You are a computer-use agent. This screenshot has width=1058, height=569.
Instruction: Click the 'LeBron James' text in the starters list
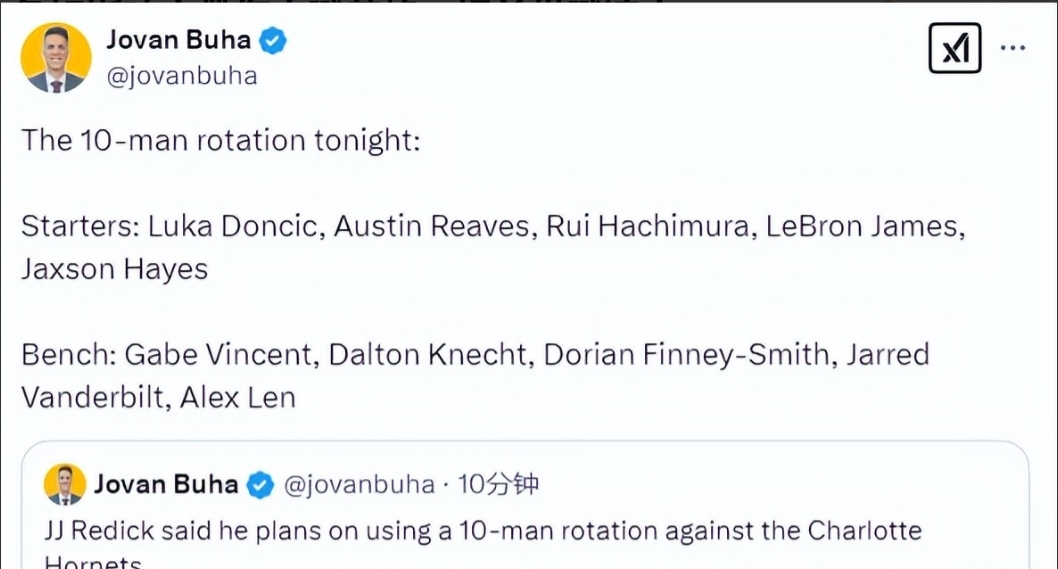(865, 226)
